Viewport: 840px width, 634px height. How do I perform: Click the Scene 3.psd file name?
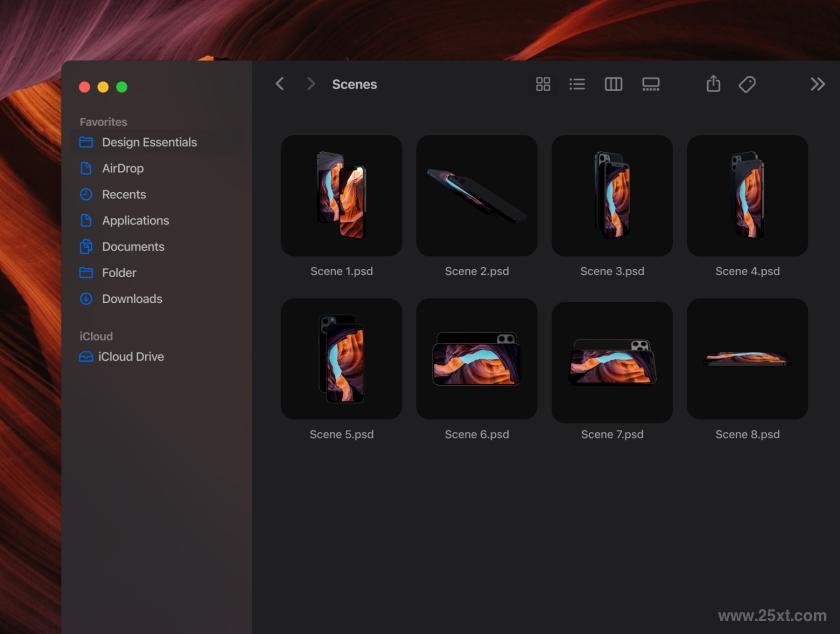pyautogui.click(x=612, y=271)
